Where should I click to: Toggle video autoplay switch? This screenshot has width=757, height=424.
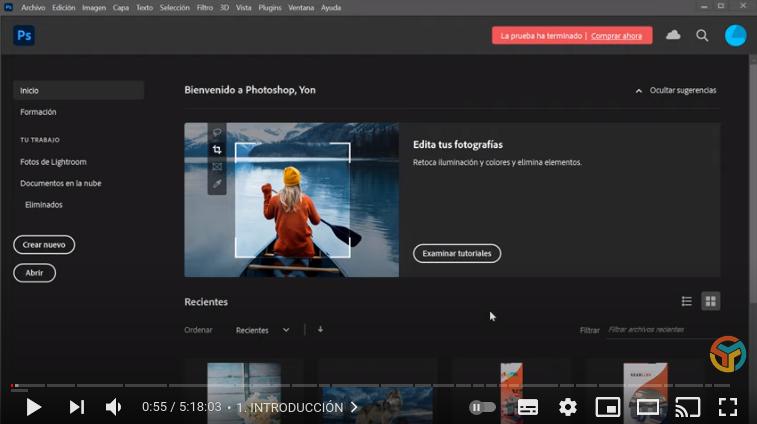[482, 408]
